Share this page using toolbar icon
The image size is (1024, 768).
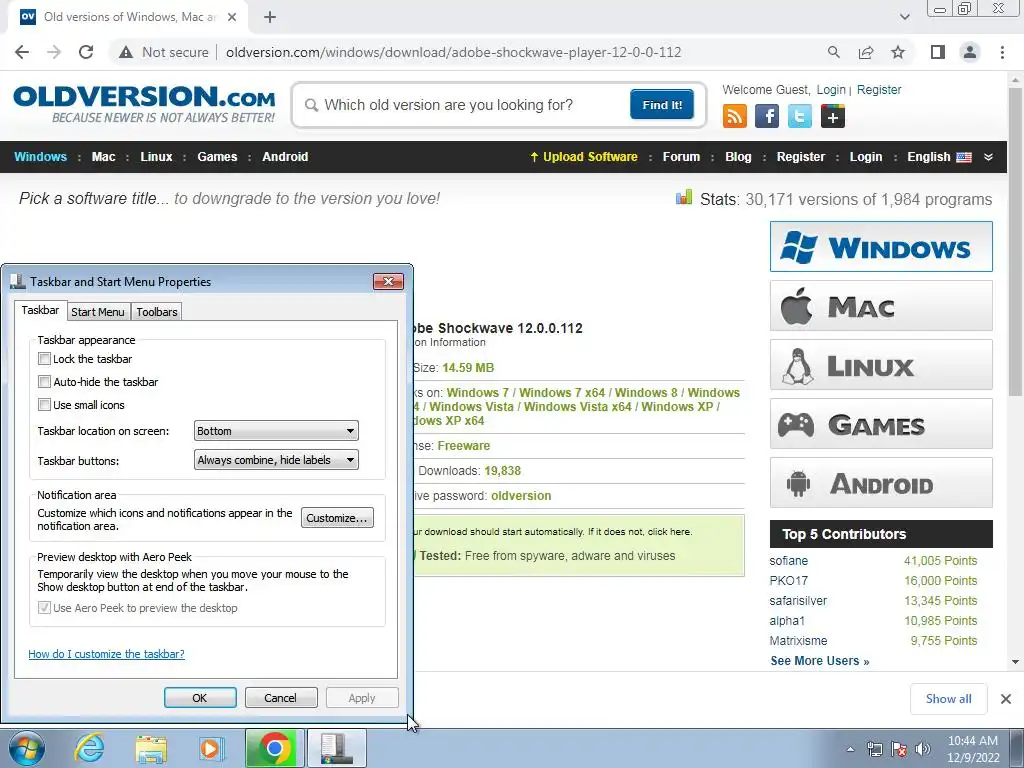pos(866,52)
